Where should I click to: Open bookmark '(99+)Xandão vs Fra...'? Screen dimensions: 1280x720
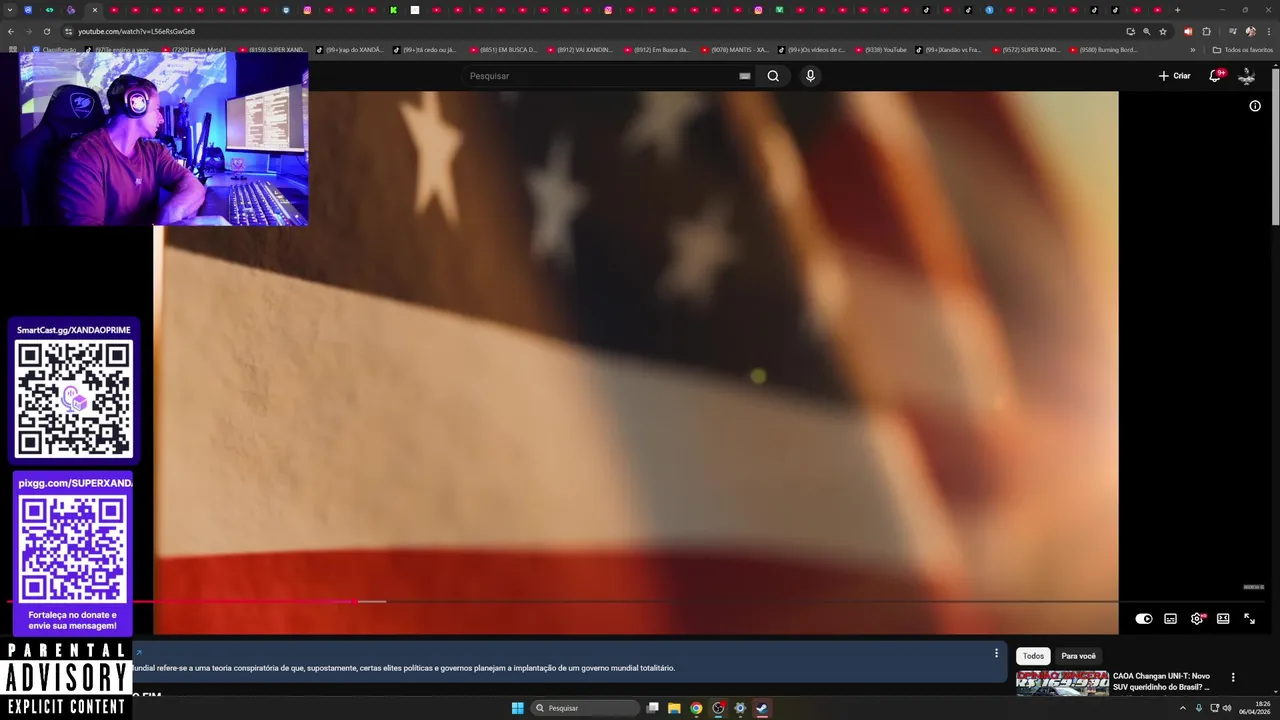[x=948, y=50]
